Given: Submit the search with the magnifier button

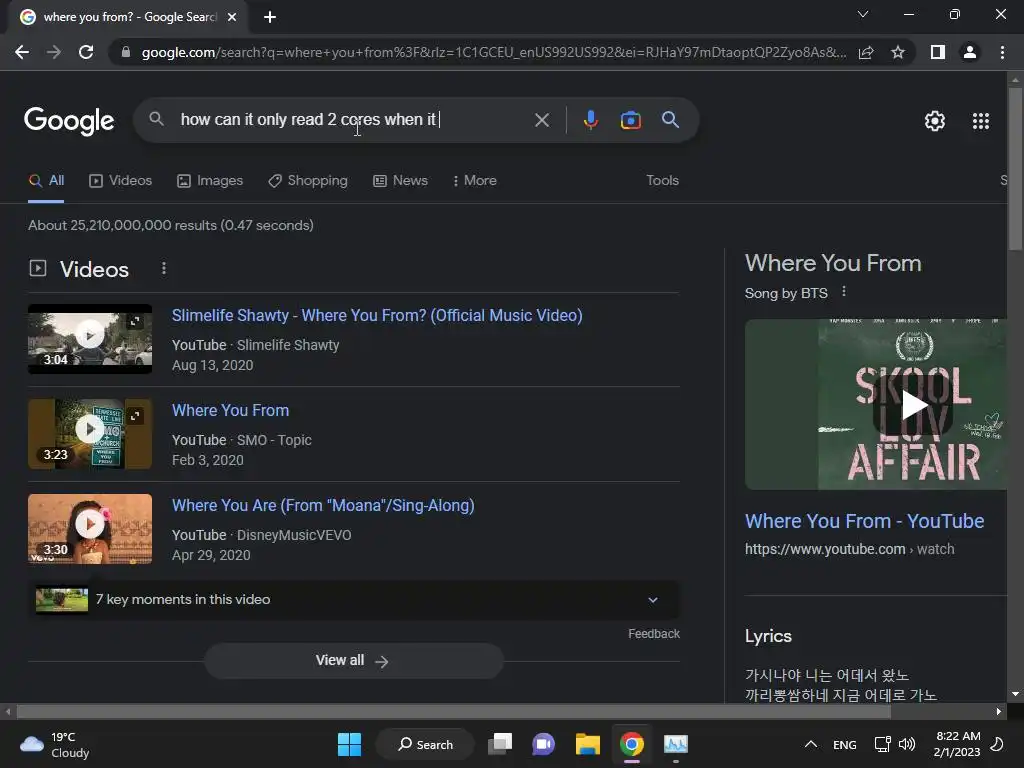Looking at the screenshot, I should (670, 120).
